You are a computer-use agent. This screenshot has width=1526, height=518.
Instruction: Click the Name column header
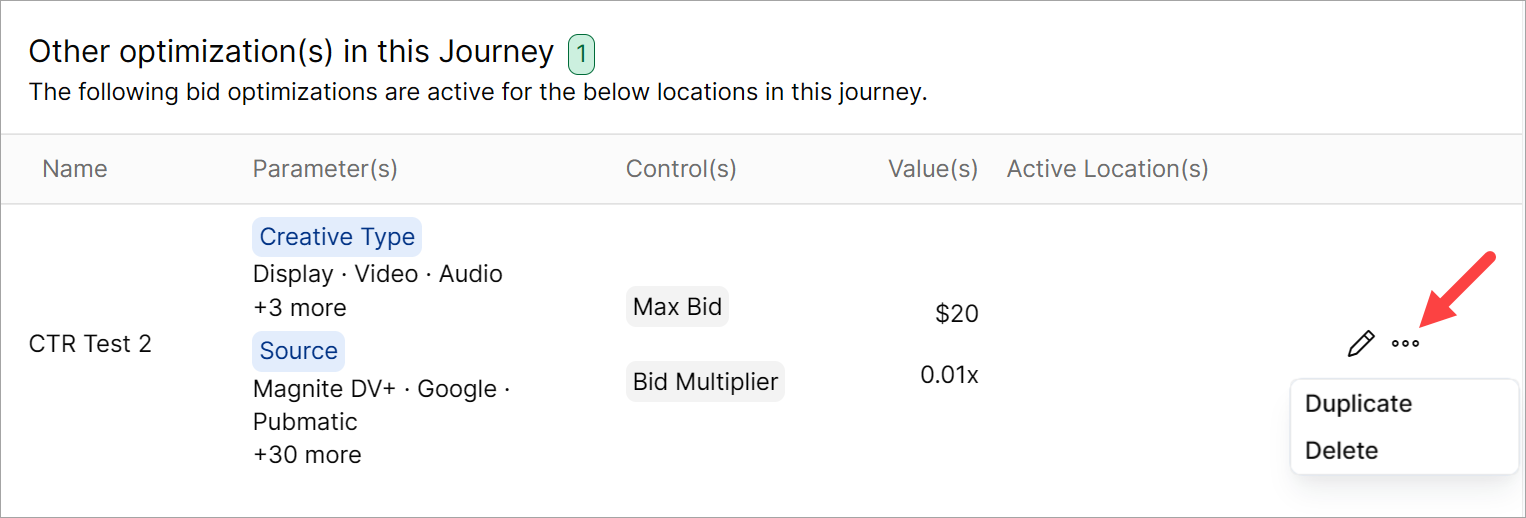click(75, 169)
